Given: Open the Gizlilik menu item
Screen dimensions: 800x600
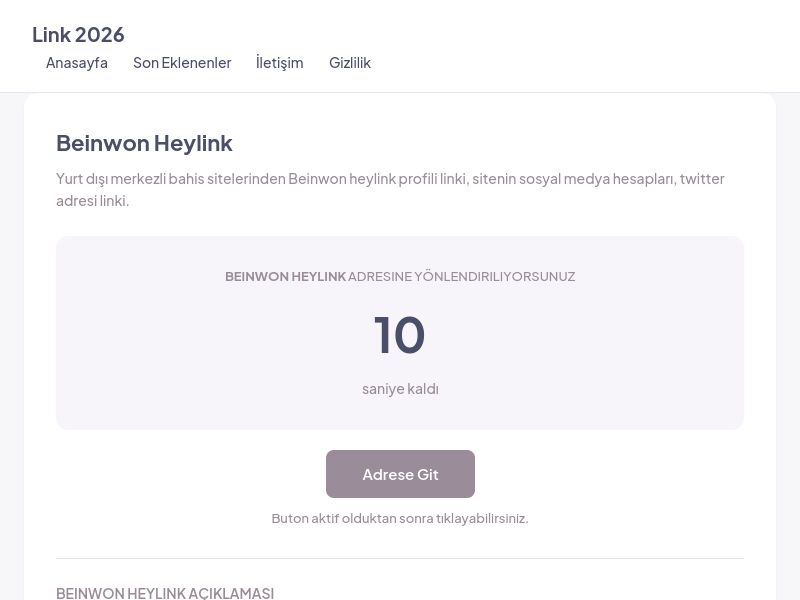Looking at the screenshot, I should click(x=349, y=63).
